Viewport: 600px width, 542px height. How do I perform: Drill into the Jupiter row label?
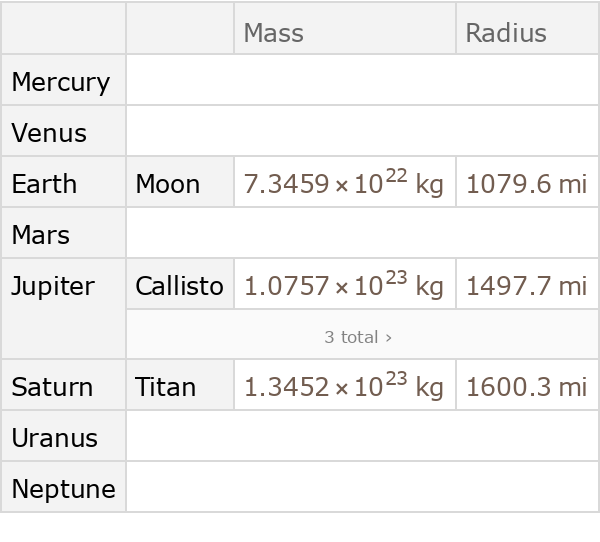[x=53, y=286]
